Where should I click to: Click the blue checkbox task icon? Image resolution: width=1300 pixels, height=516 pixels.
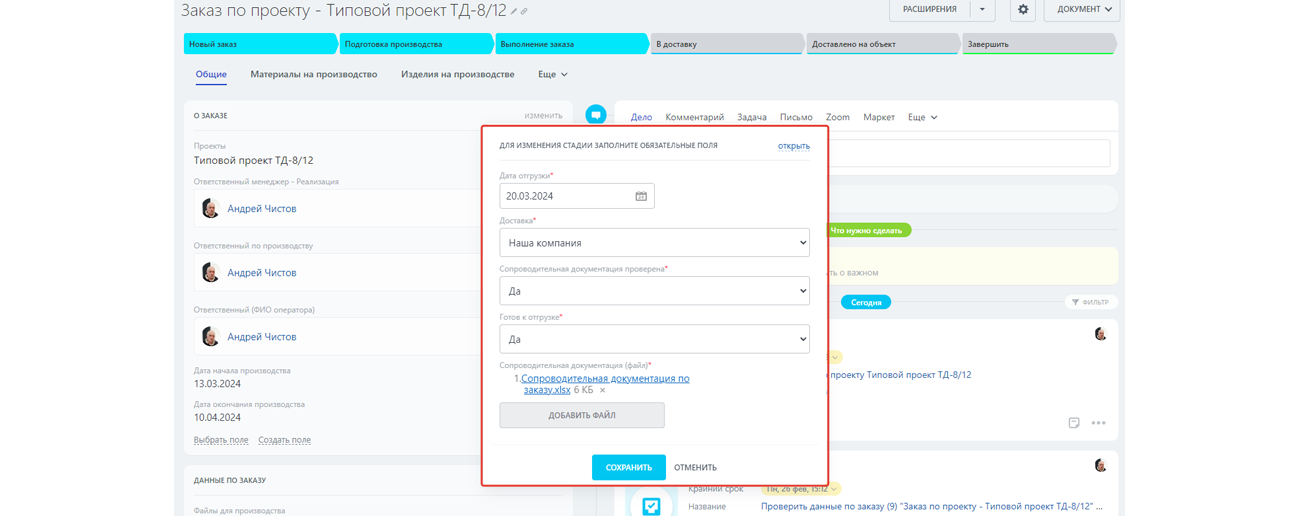[x=651, y=506]
